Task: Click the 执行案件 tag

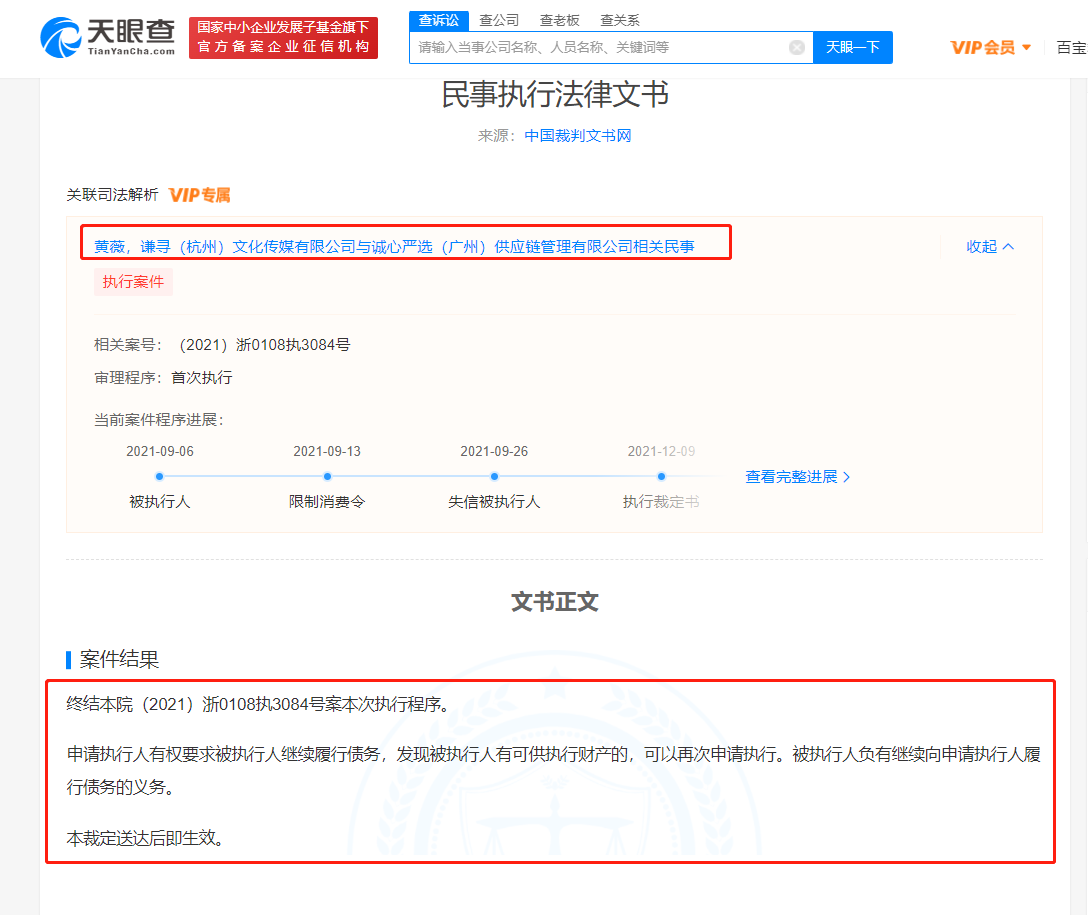Action: [133, 282]
